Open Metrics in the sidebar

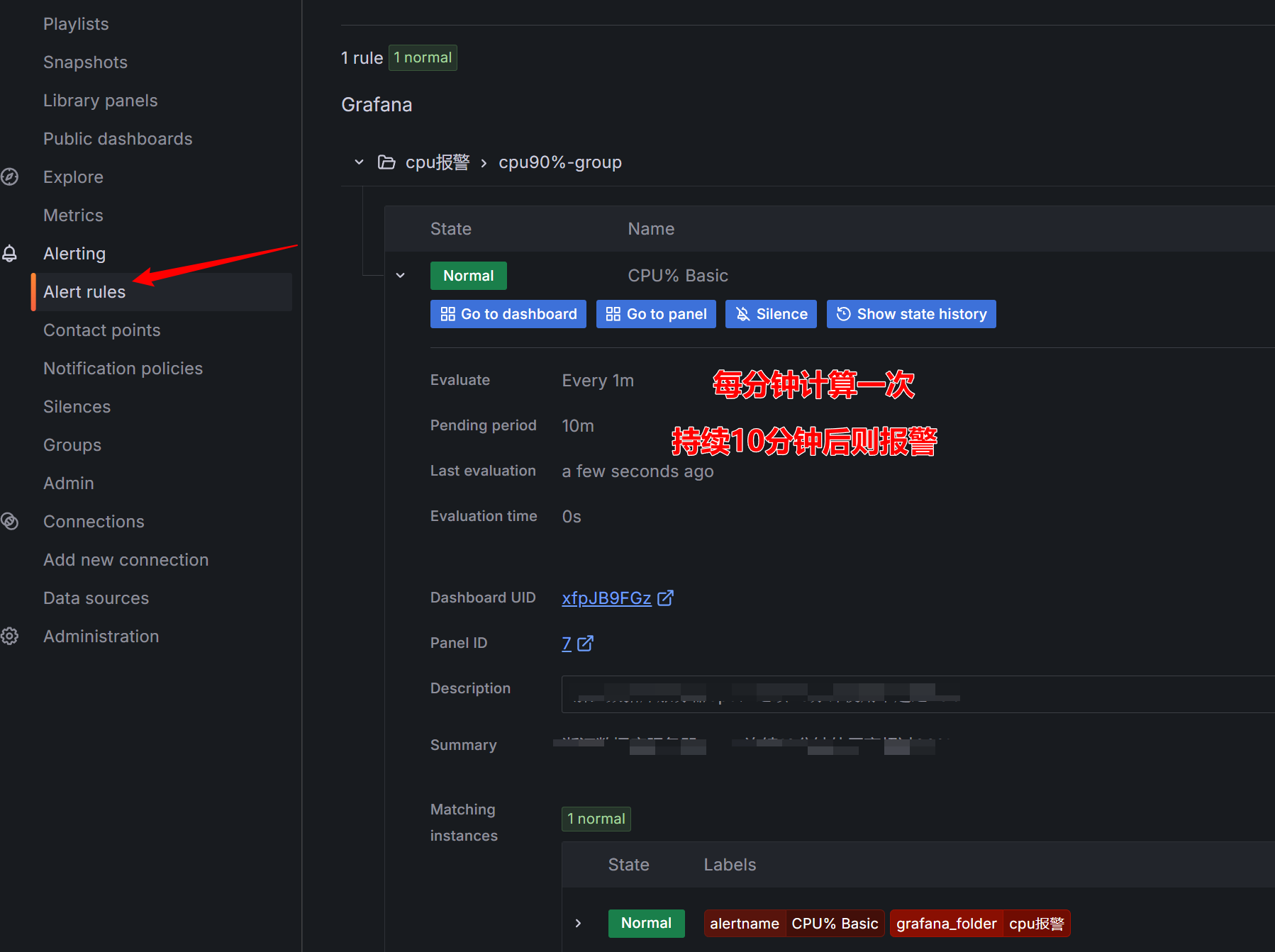click(x=73, y=215)
